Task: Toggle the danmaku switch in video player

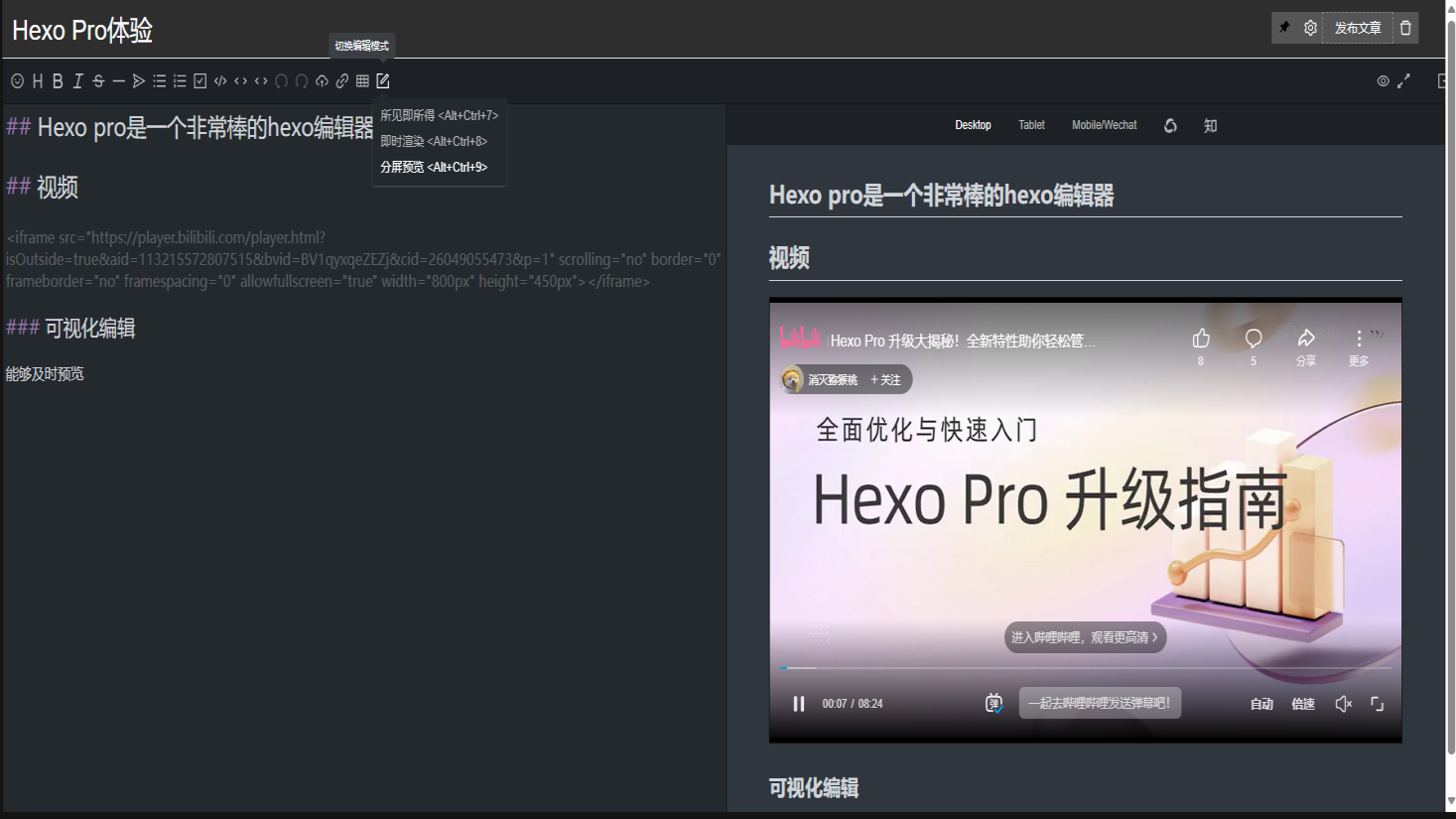Action: point(993,703)
